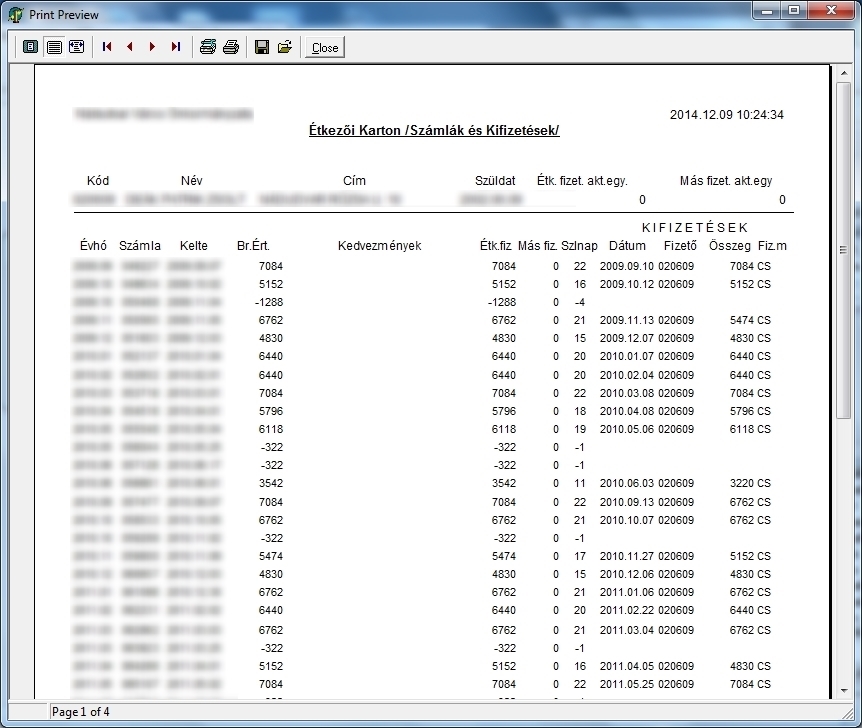
Task: Click the 'Étk. fizet. akt.egy.' label
Action: tap(582, 180)
